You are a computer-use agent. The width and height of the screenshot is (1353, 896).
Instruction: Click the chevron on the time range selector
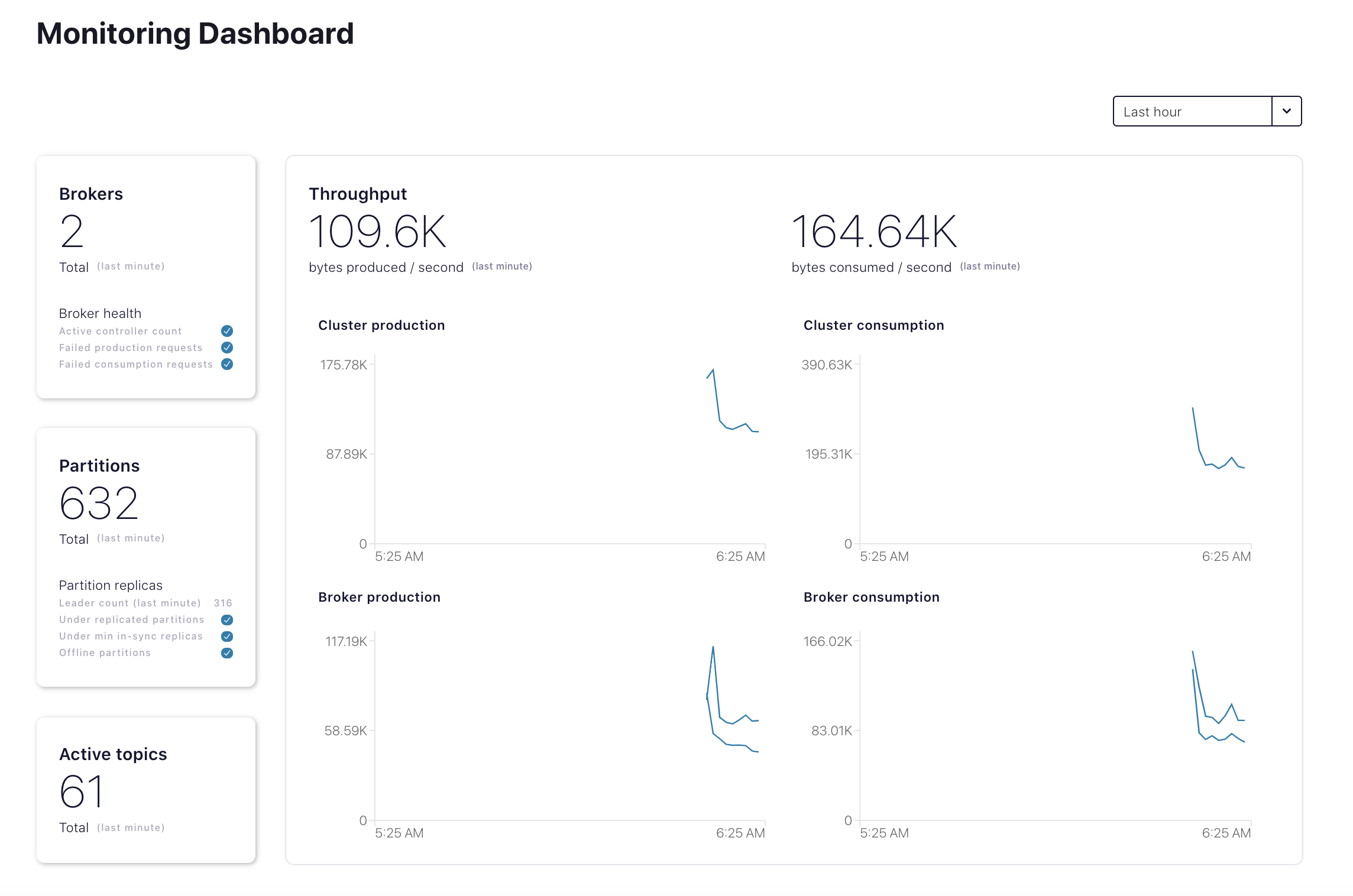coord(1286,111)
